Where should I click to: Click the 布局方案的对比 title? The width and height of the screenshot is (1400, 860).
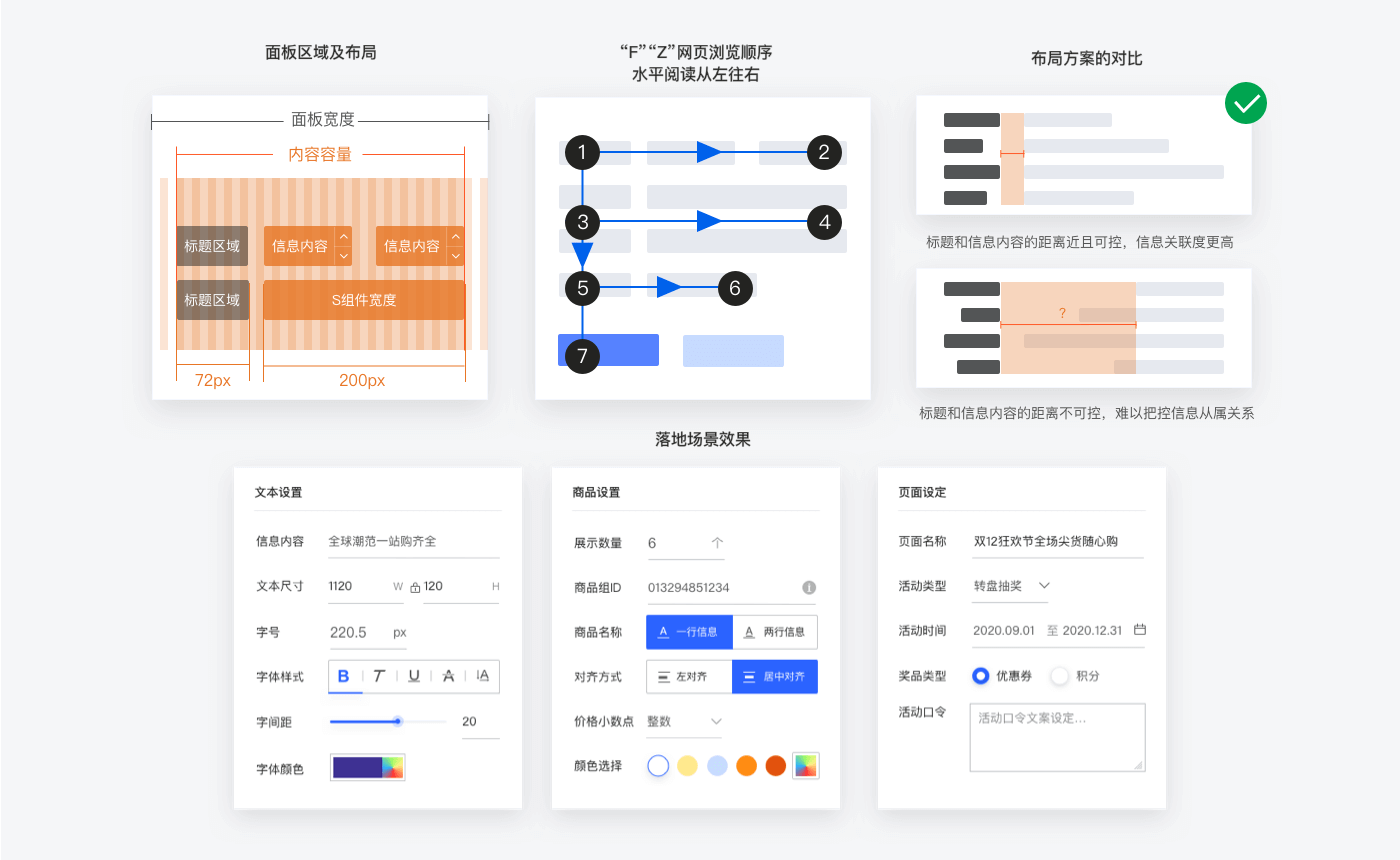[1086, 58]
